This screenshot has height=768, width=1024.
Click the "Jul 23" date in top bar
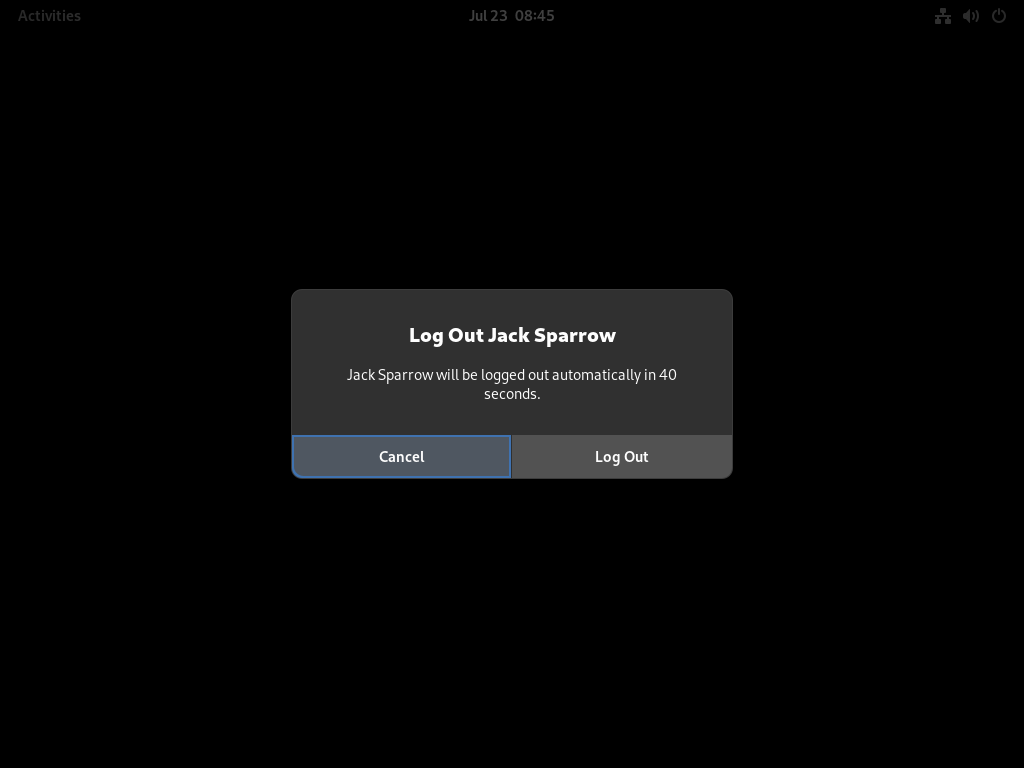[488, 16]
